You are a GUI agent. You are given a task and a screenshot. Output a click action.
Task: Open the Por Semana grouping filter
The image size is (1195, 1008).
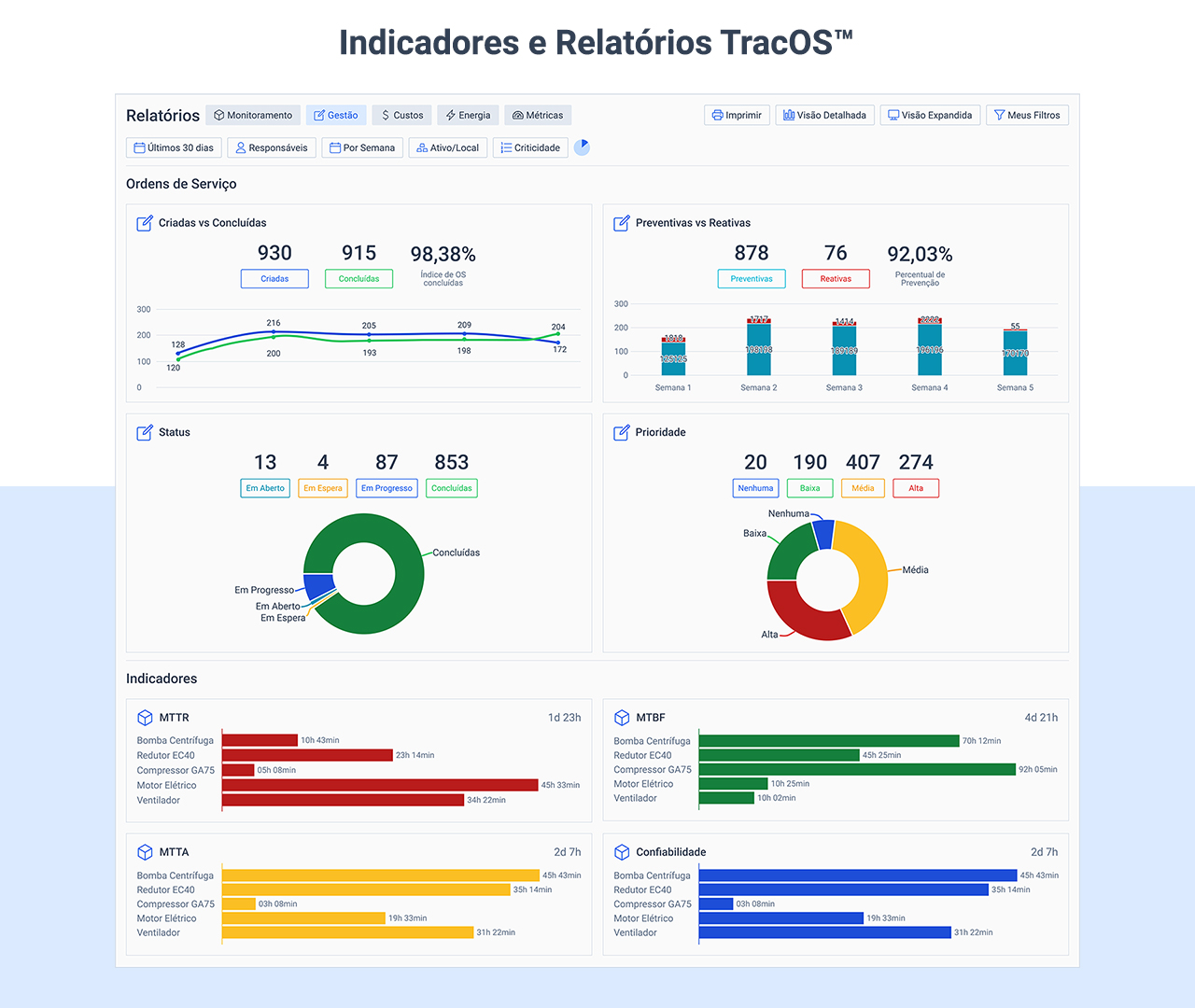point(362,147)
